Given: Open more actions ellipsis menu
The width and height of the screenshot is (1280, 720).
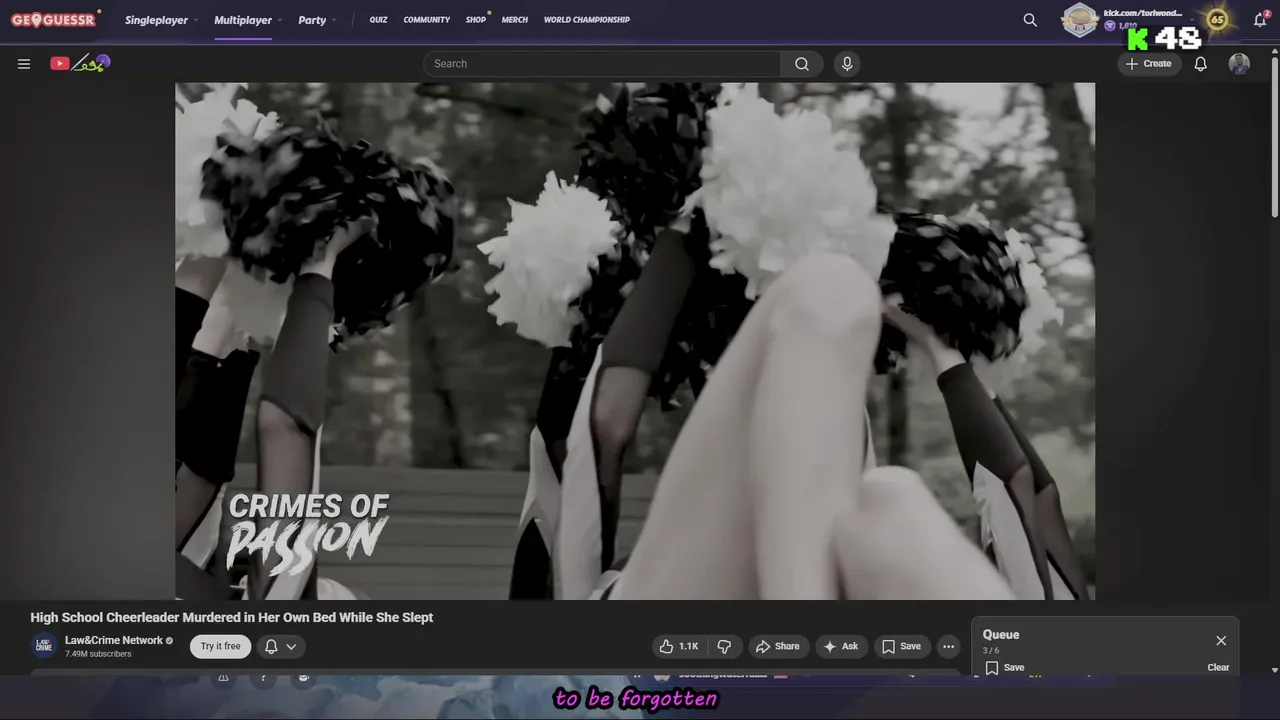Looking at the screenshot, I should (948, 646).
